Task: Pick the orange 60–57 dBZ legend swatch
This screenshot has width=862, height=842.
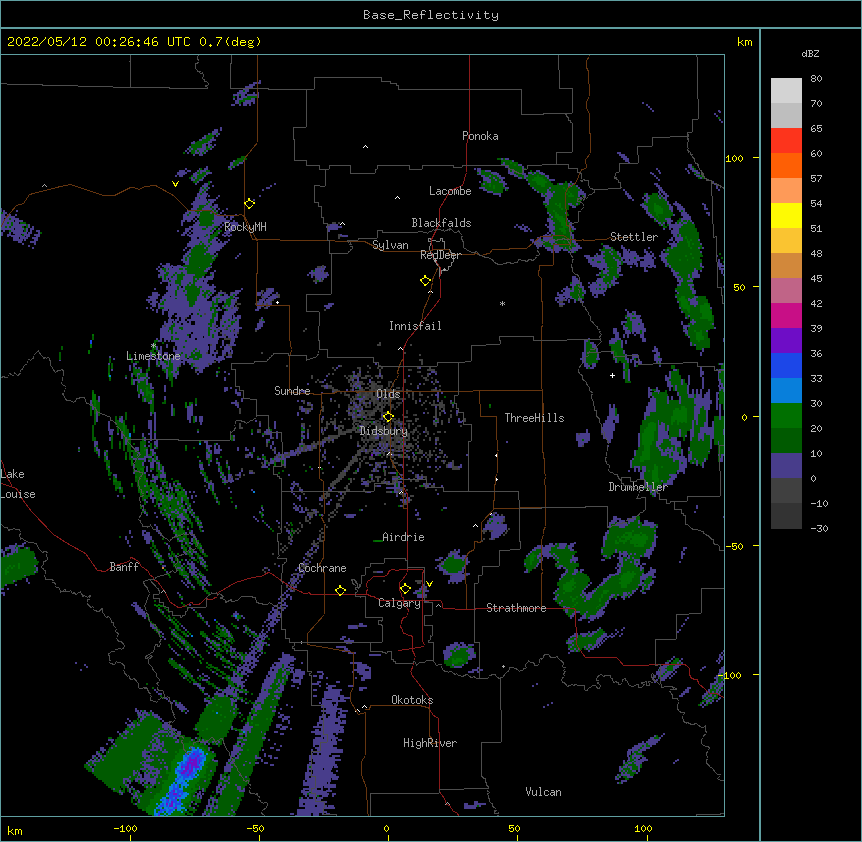Action: [786, 165]
